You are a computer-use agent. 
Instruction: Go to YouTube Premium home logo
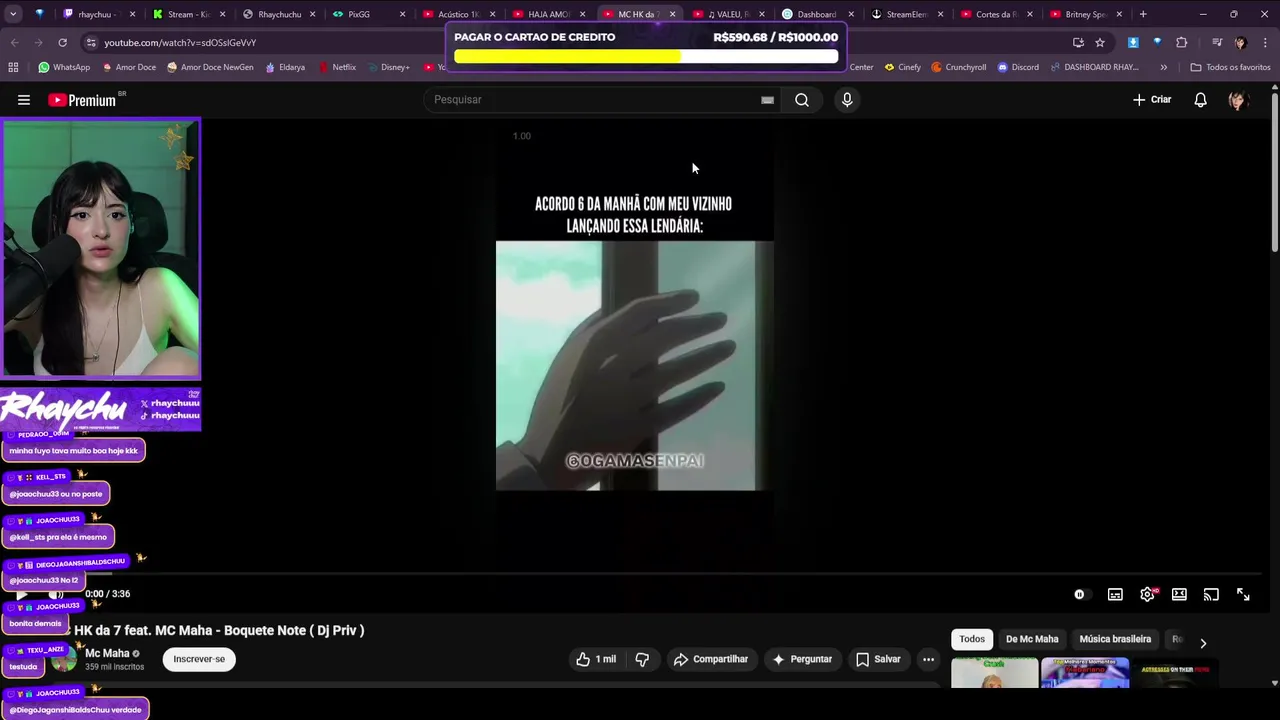[82, 100]
